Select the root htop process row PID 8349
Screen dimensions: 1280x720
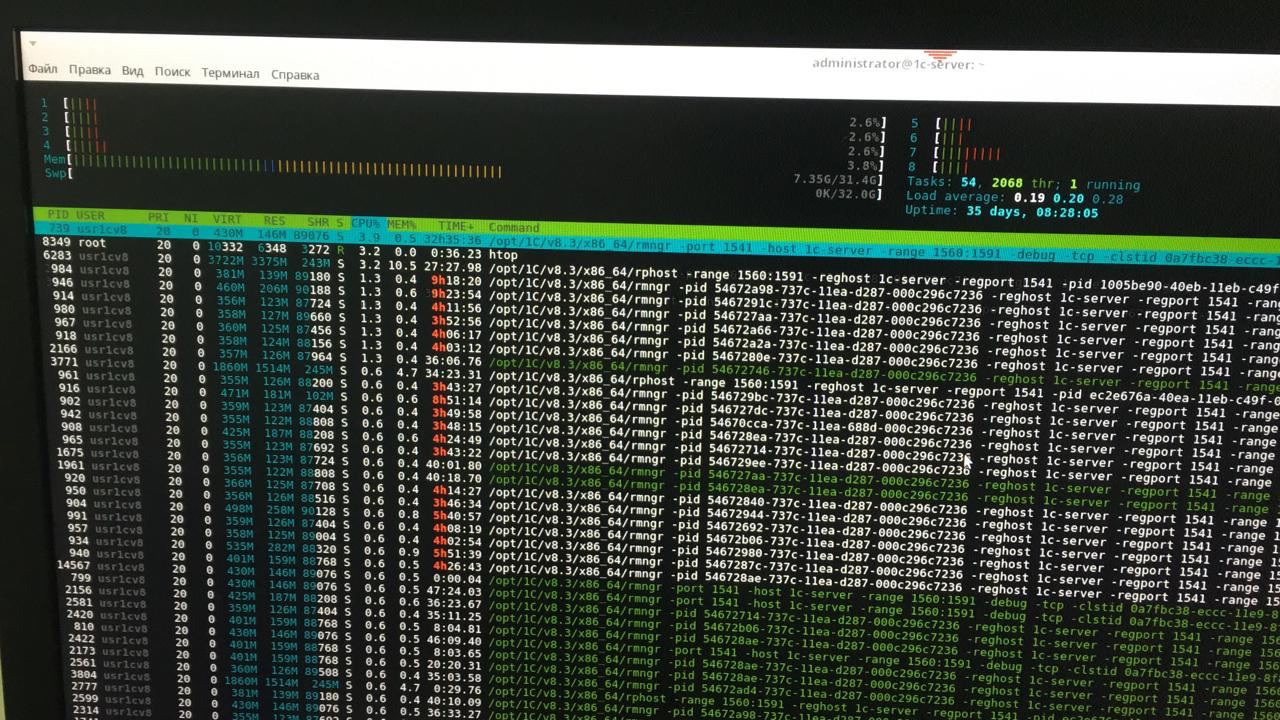[x=280, y=247]
